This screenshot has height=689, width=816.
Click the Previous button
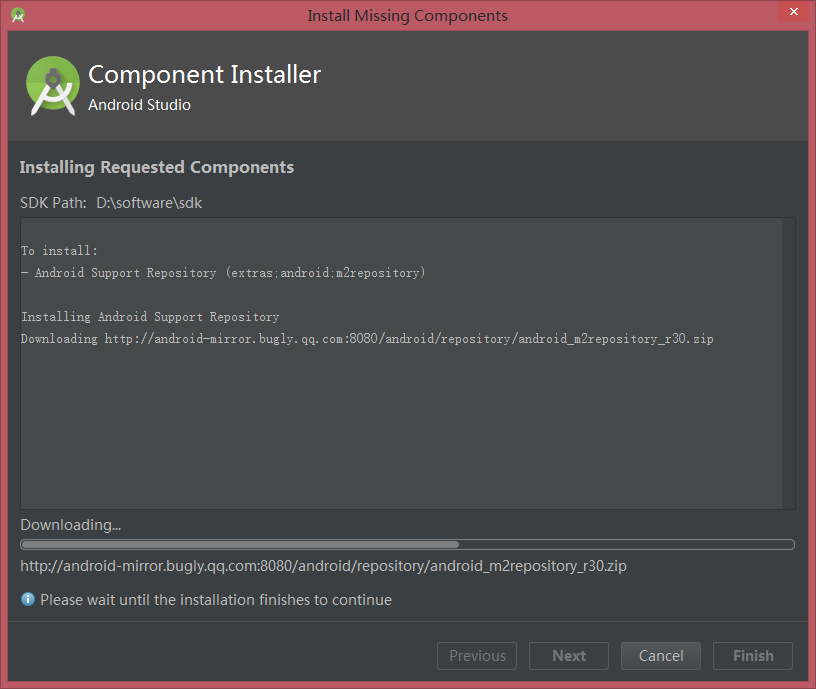click(477, 656)
